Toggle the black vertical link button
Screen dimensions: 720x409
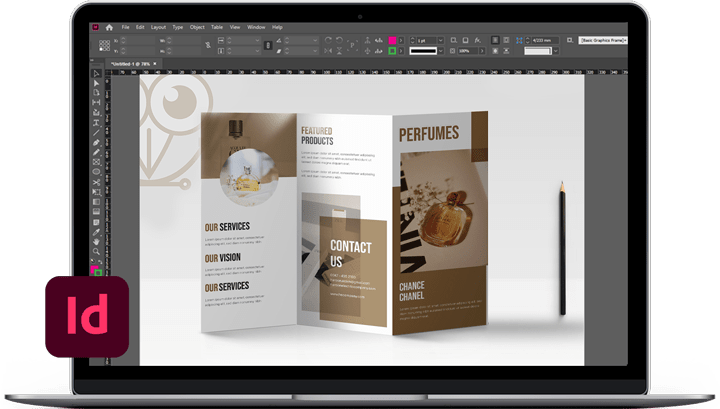pyautogui.click(x=268, y=45)
